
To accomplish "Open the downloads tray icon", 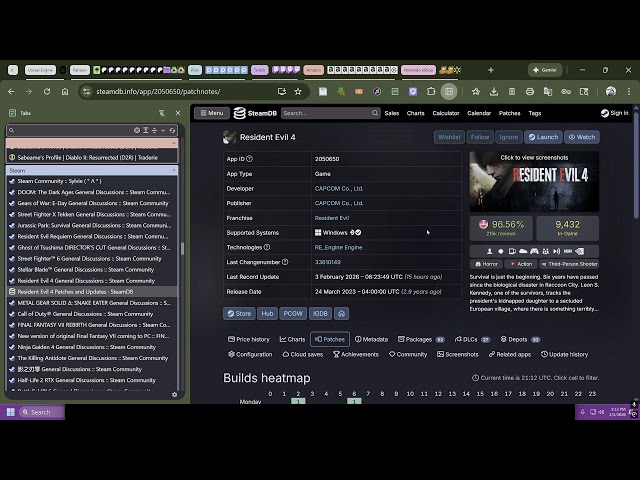I will (493, 91).
